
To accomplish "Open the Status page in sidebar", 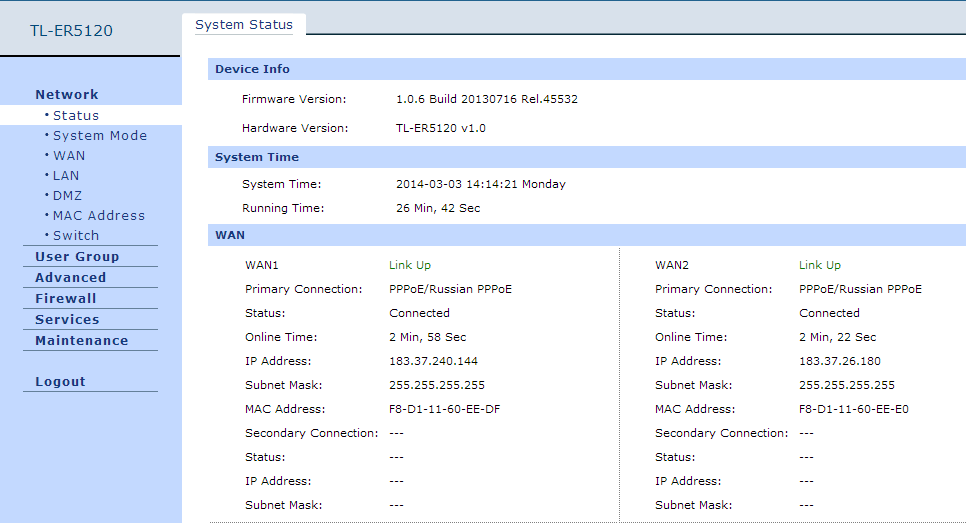I will tap(76, 115).
